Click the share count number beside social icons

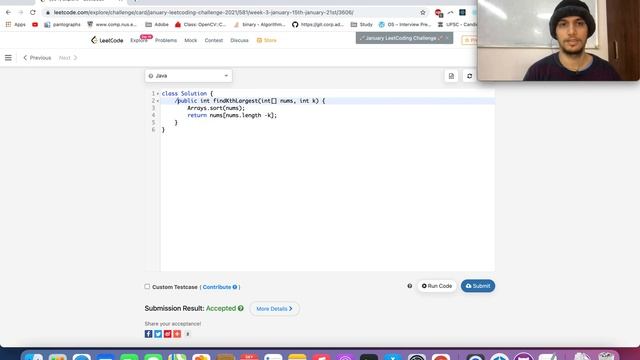pos(188,334)
